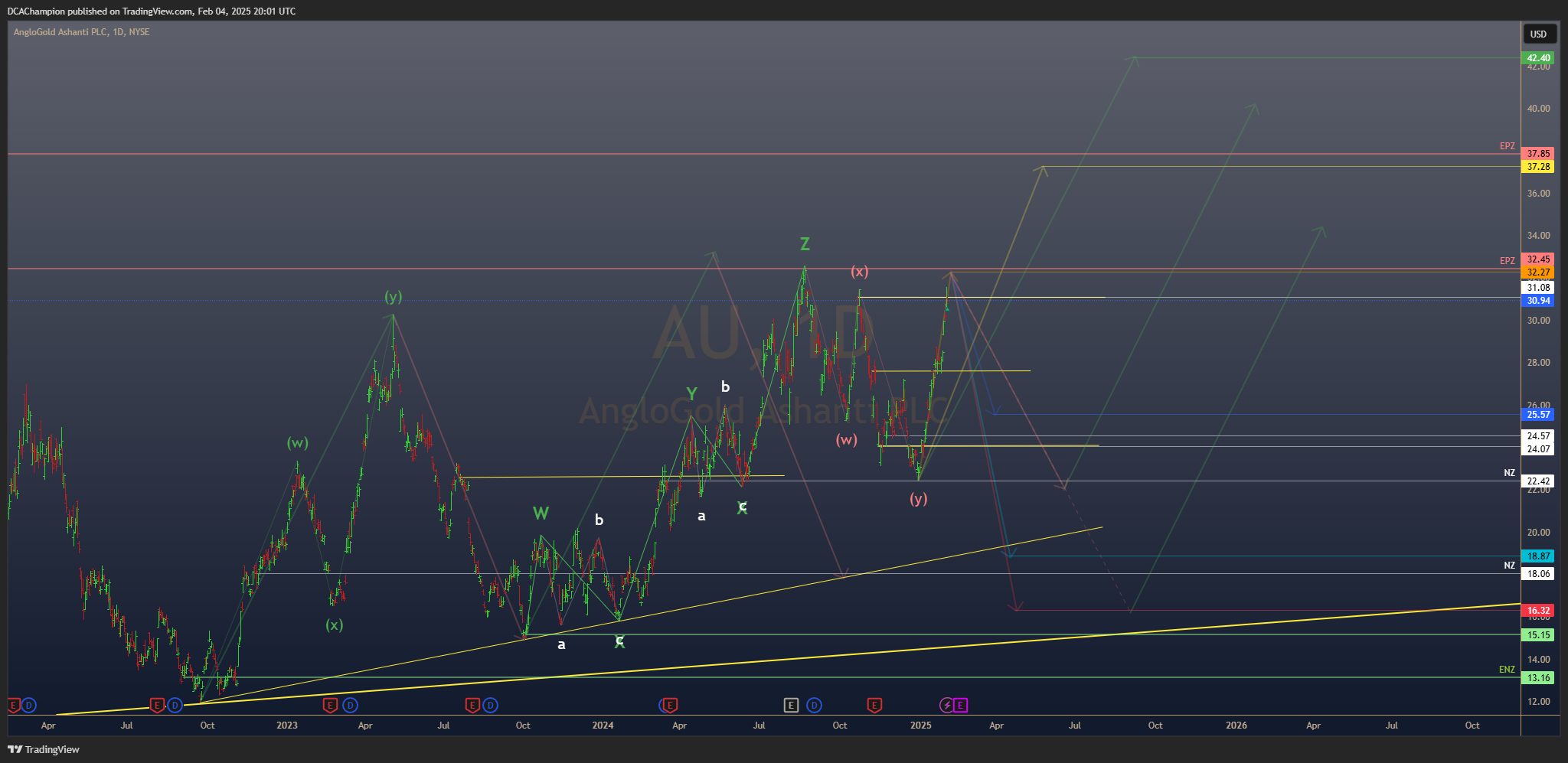Click the TradingView logo at bottom left
This screenshot has height=763, width=1568.
pos(44,749)
